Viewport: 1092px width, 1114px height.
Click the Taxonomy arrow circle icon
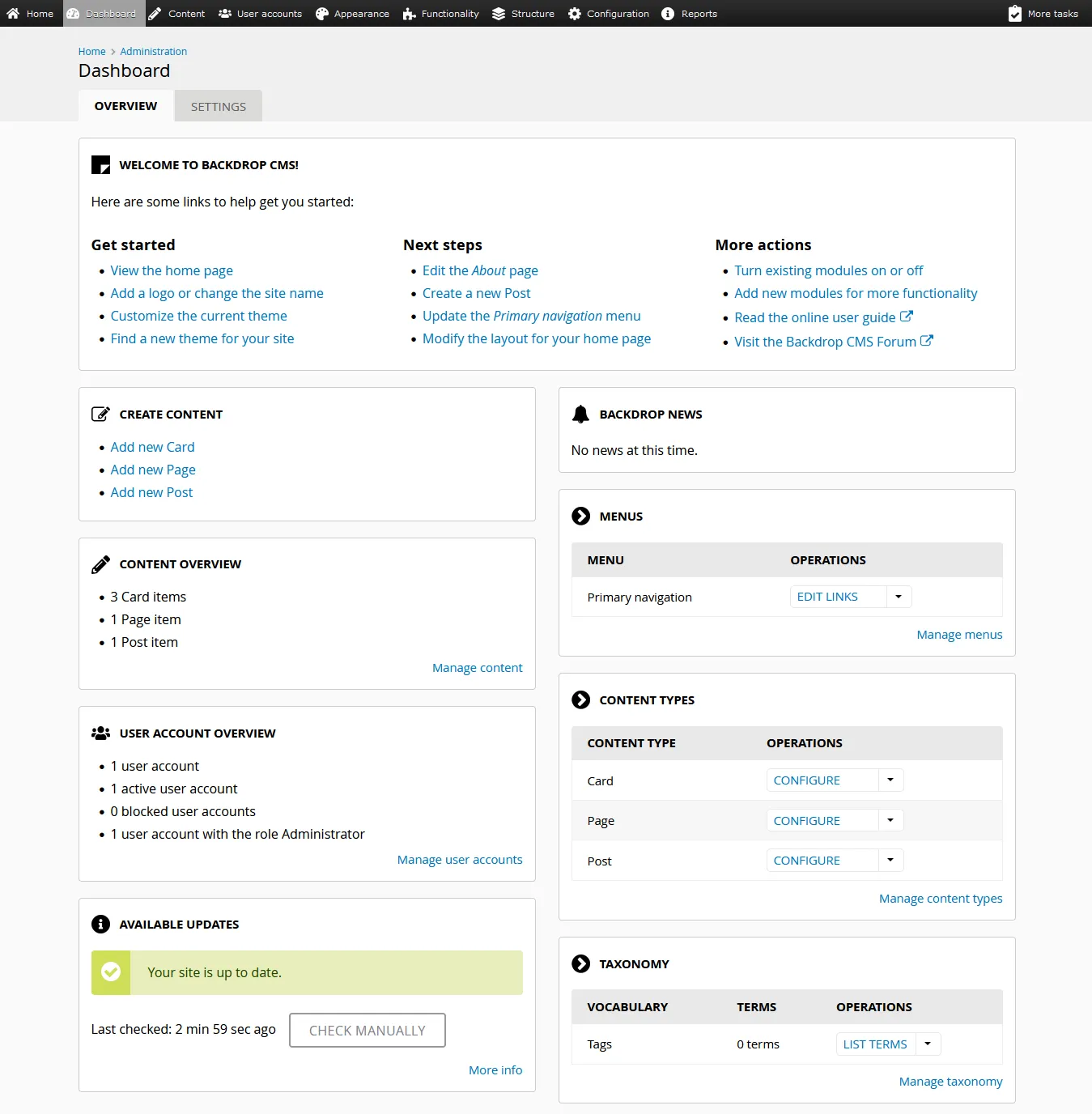tap(580, 963)
